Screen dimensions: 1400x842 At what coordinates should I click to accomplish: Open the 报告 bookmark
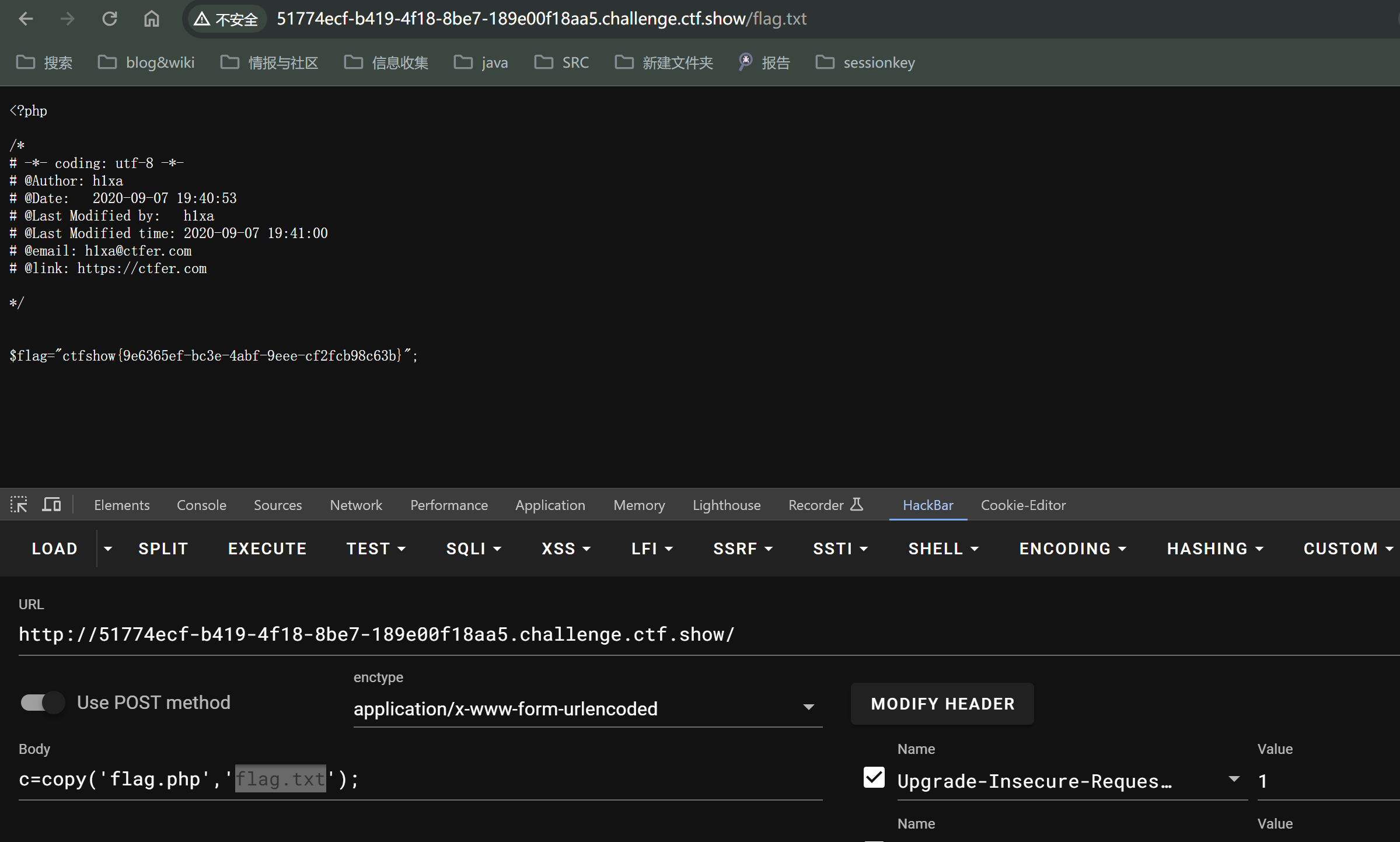coord(764,62)
